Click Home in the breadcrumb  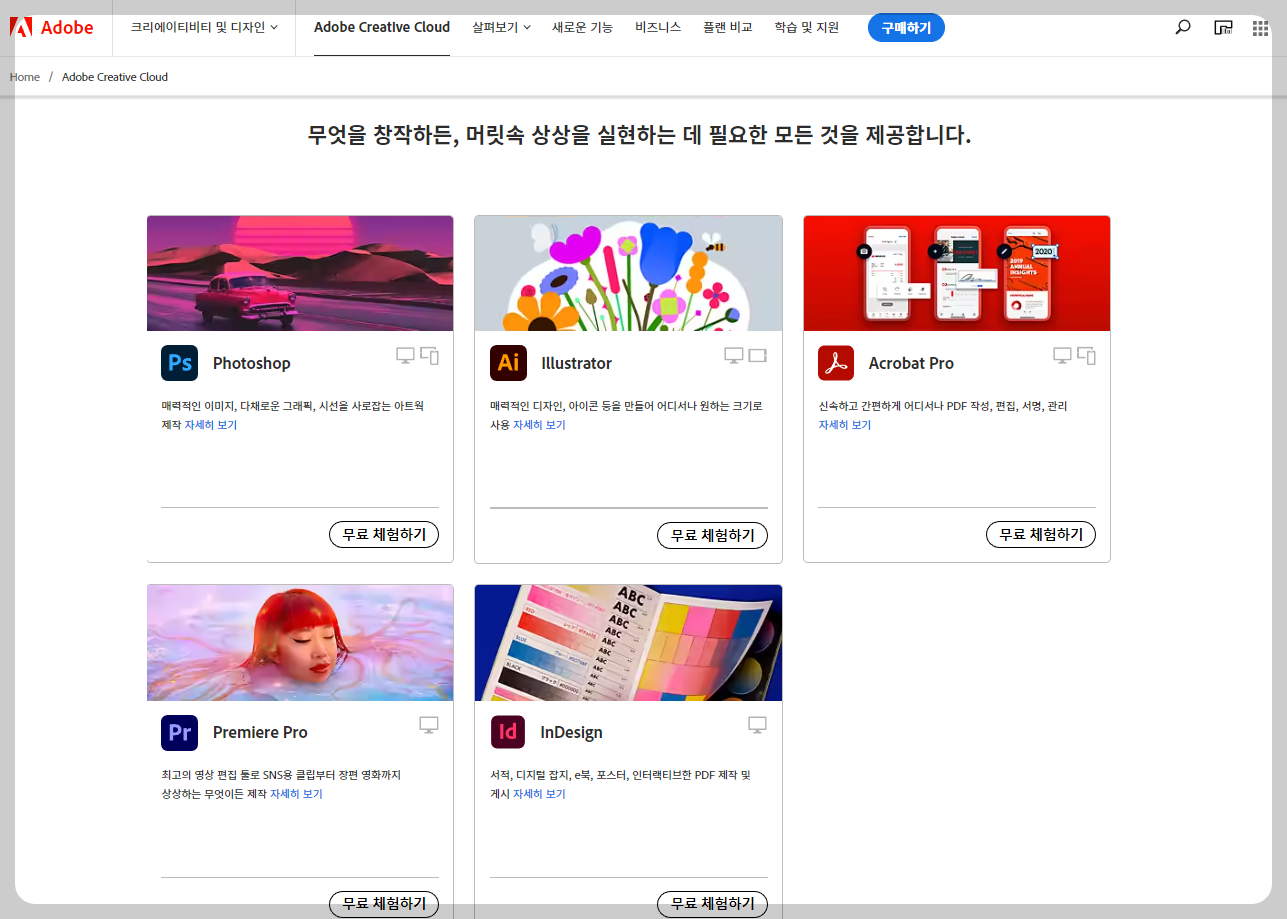pos(25,77)
